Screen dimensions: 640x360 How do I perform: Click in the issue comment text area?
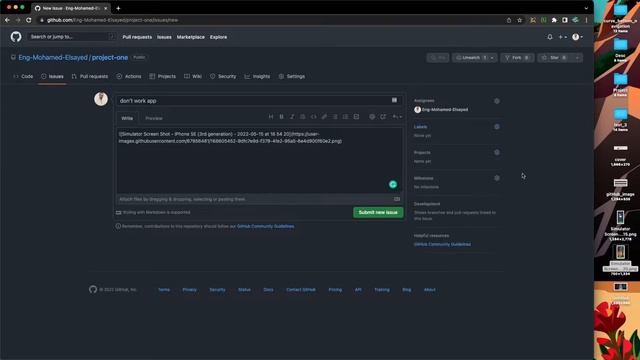click(x=259, y=160)
